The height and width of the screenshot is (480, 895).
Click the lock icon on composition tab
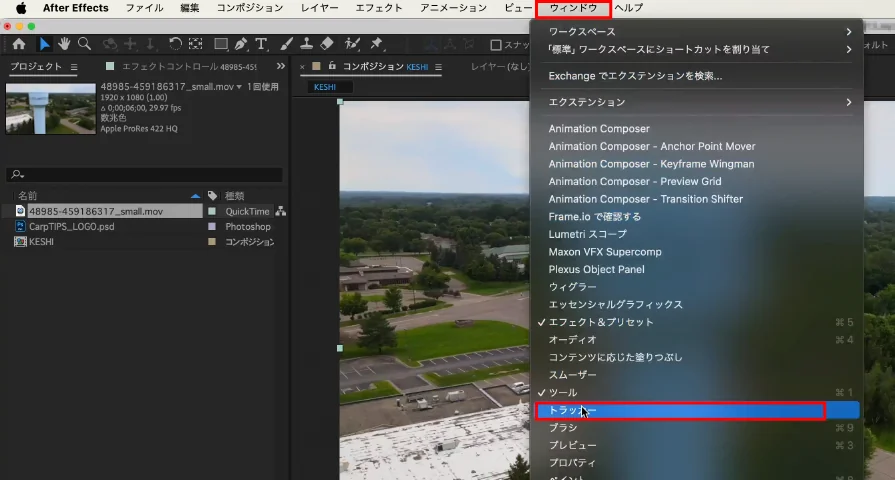pos(332,66)
